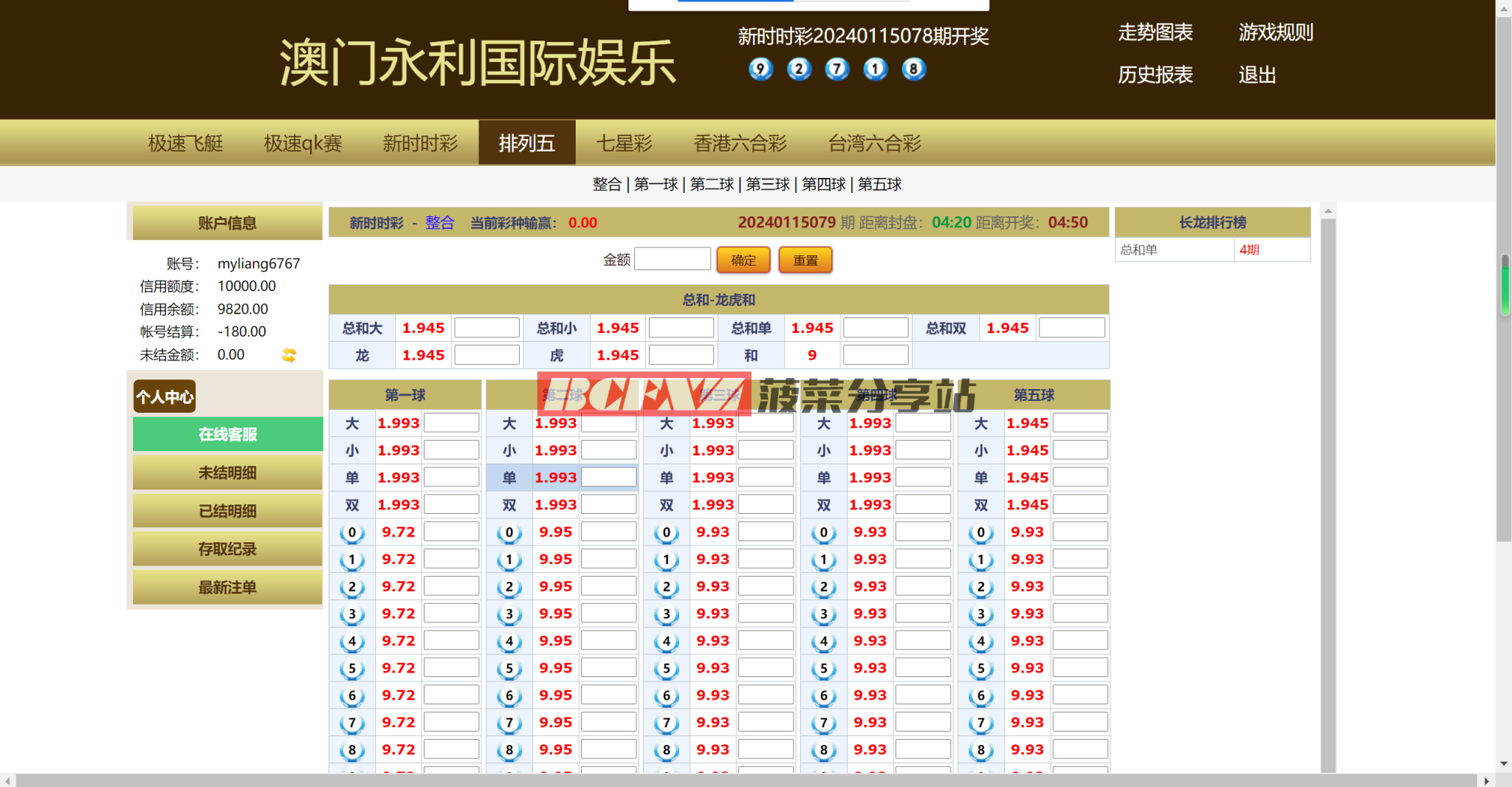Click the refresh balance icon beside 未结金额
The width and height of the screenshot is (1512, 787).
click(289, 355)
